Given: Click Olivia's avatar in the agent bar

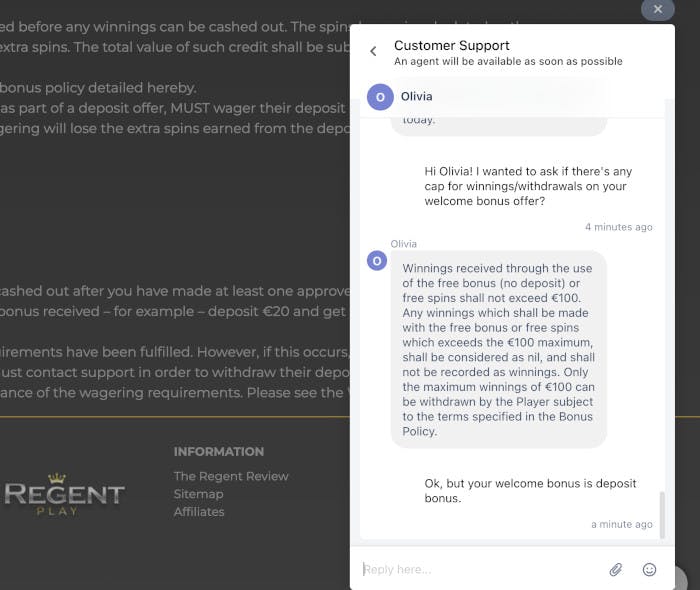Looking at the screenshot, I should (380, 97).
